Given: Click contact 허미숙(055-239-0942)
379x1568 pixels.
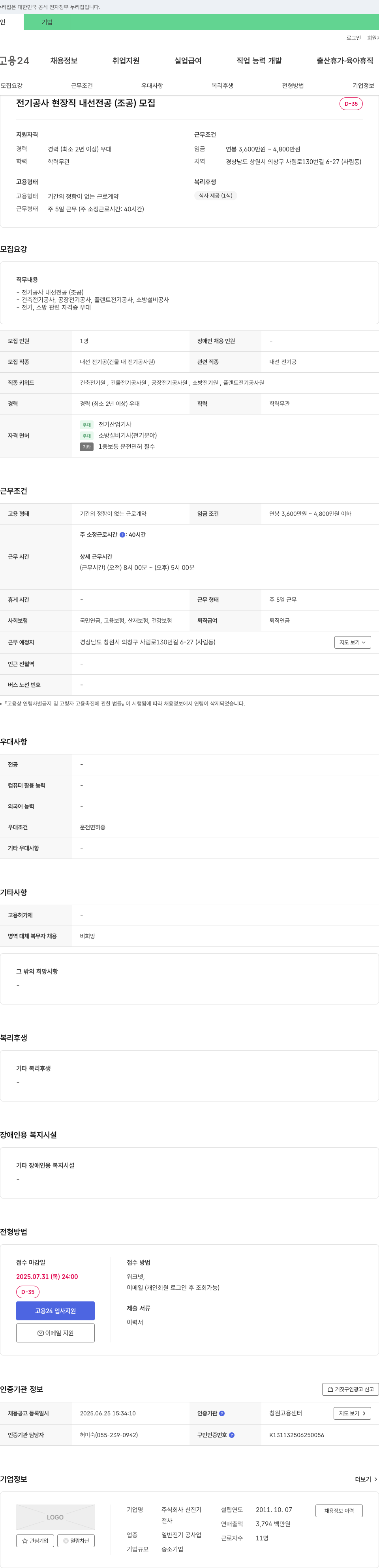Looking at the screenshot, I should coord(109,1435).
